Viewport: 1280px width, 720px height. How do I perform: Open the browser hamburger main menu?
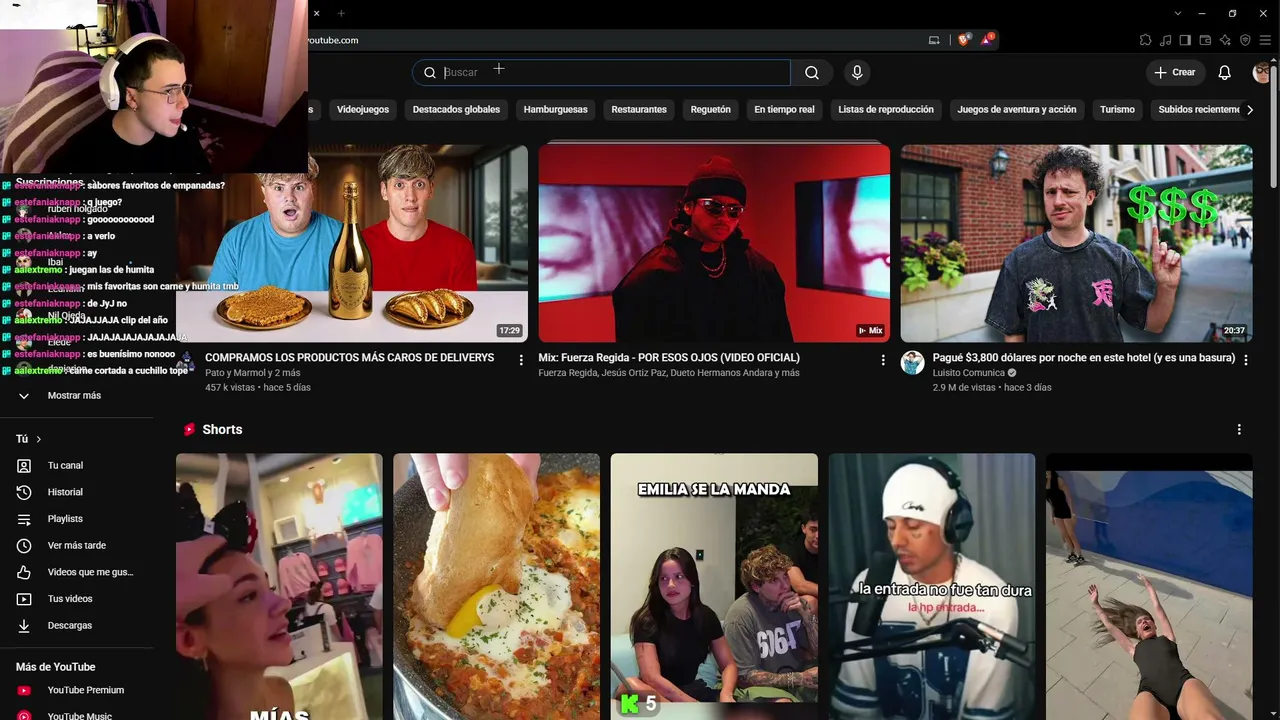[x=1265, y=40]
